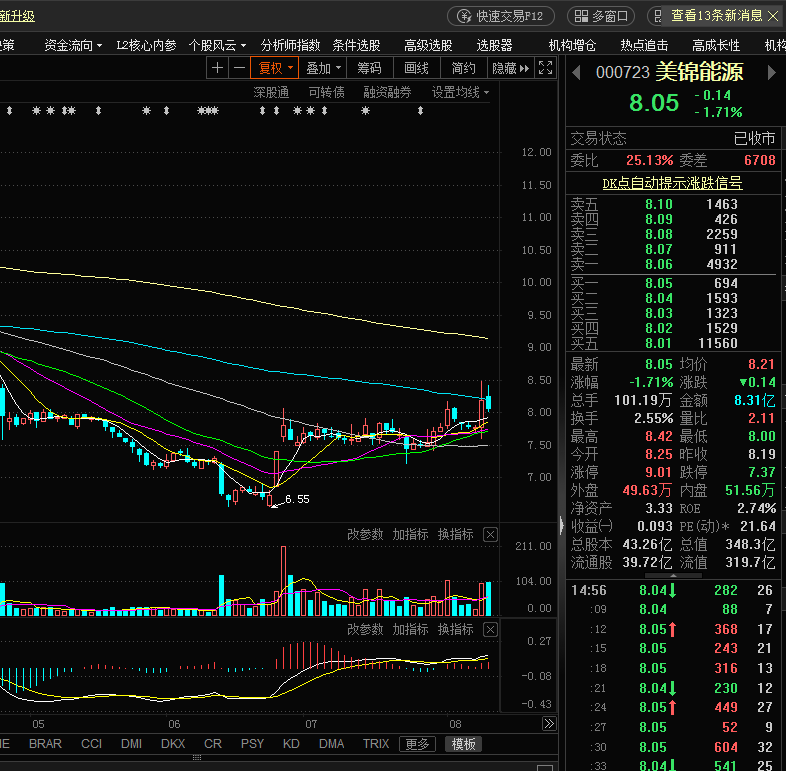The height and width of the screenshot is (771, 786).
Task: Select 画线 drawing tool
Action: 416,68
